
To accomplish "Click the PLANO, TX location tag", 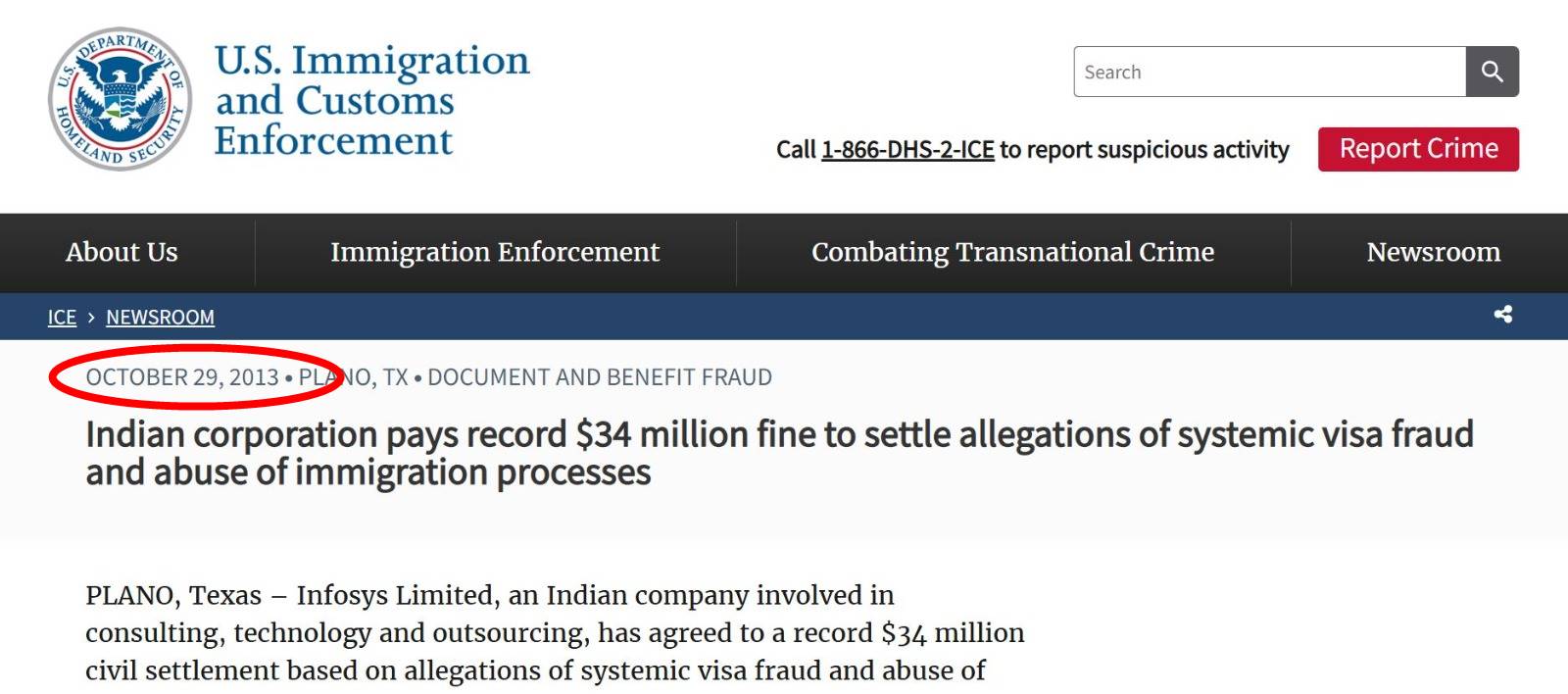I will 353,377.
